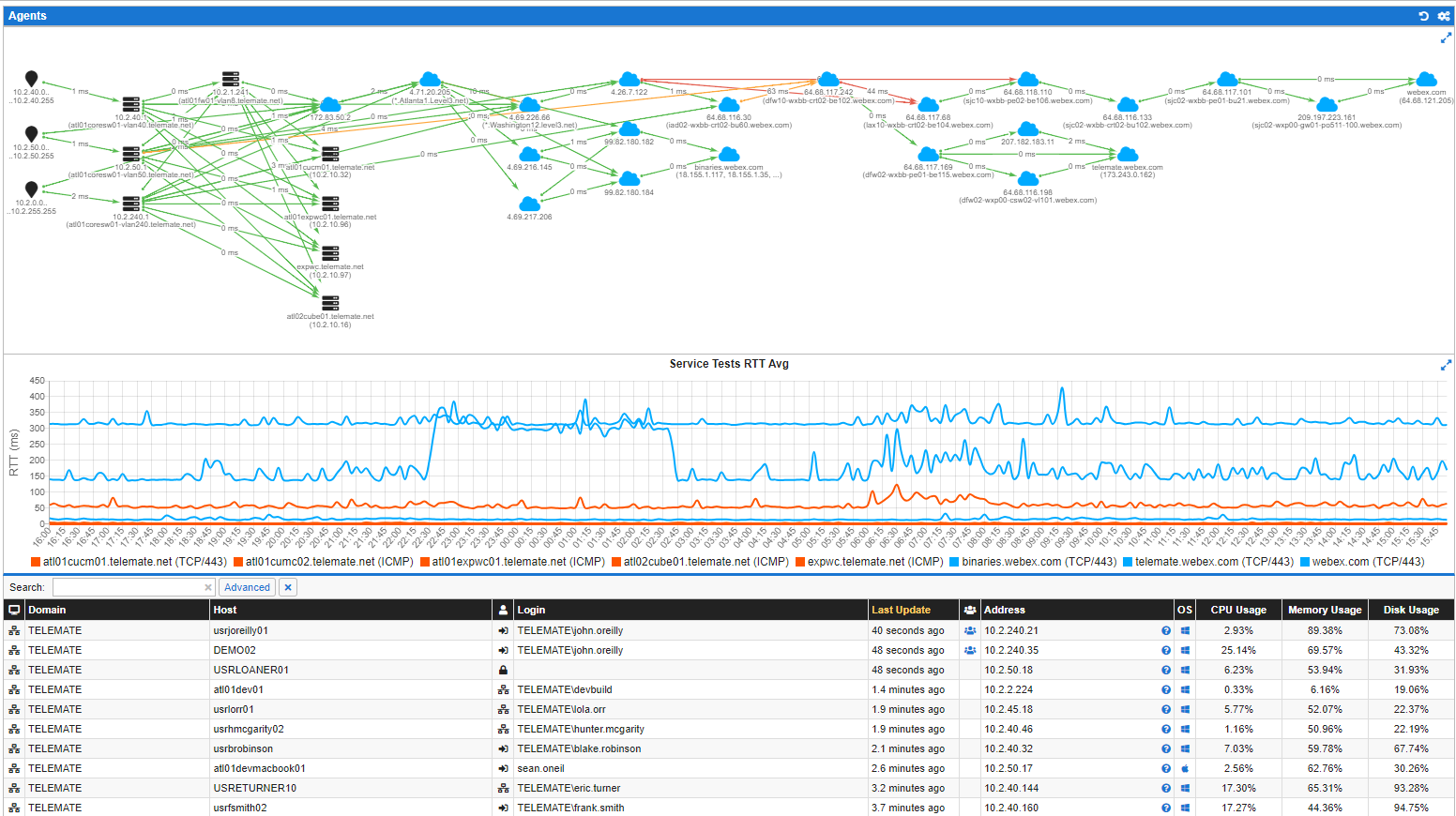This screenshot has width=1456, height=816.
Task: Select the 64.68.117.242 cloud node
Action: 828,79
